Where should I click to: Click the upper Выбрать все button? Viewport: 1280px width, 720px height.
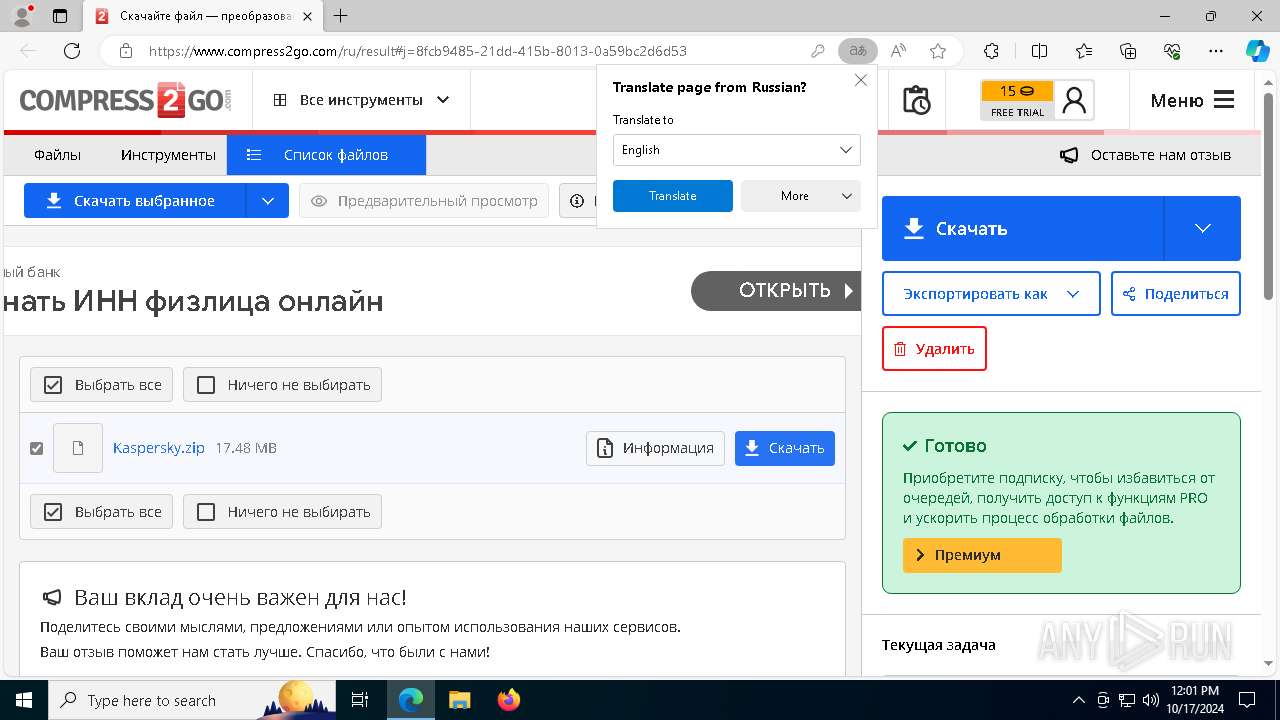pyautogui.click(x=102, y=385)
